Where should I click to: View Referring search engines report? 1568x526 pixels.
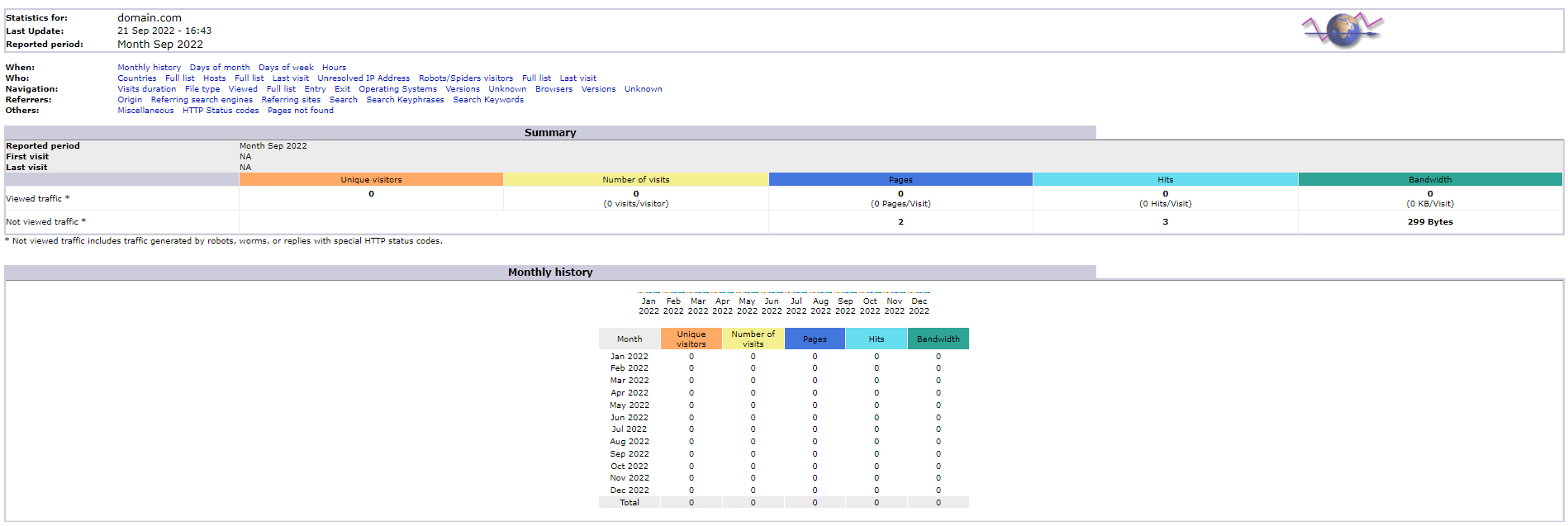click(x=202, y=100)
